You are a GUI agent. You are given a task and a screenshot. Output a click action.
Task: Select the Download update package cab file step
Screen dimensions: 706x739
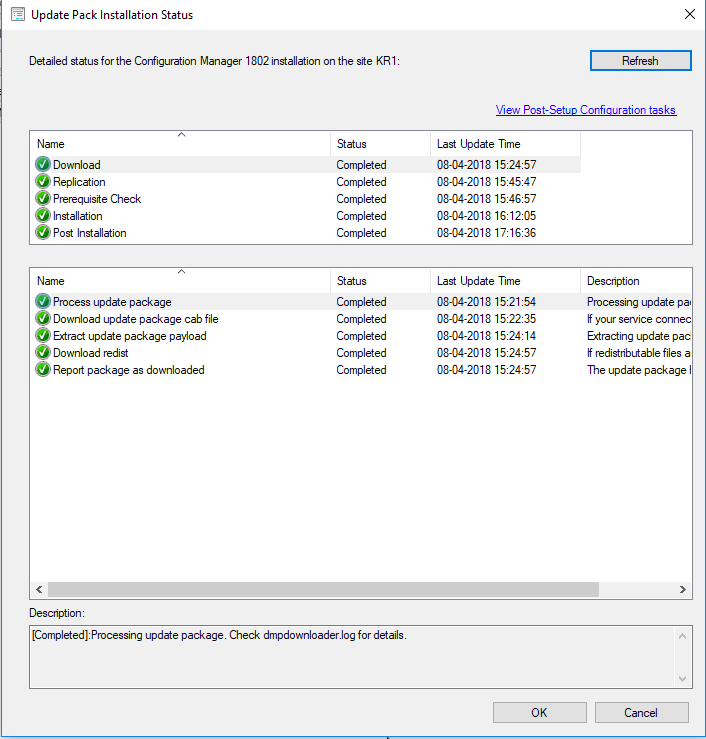[361, 319]
